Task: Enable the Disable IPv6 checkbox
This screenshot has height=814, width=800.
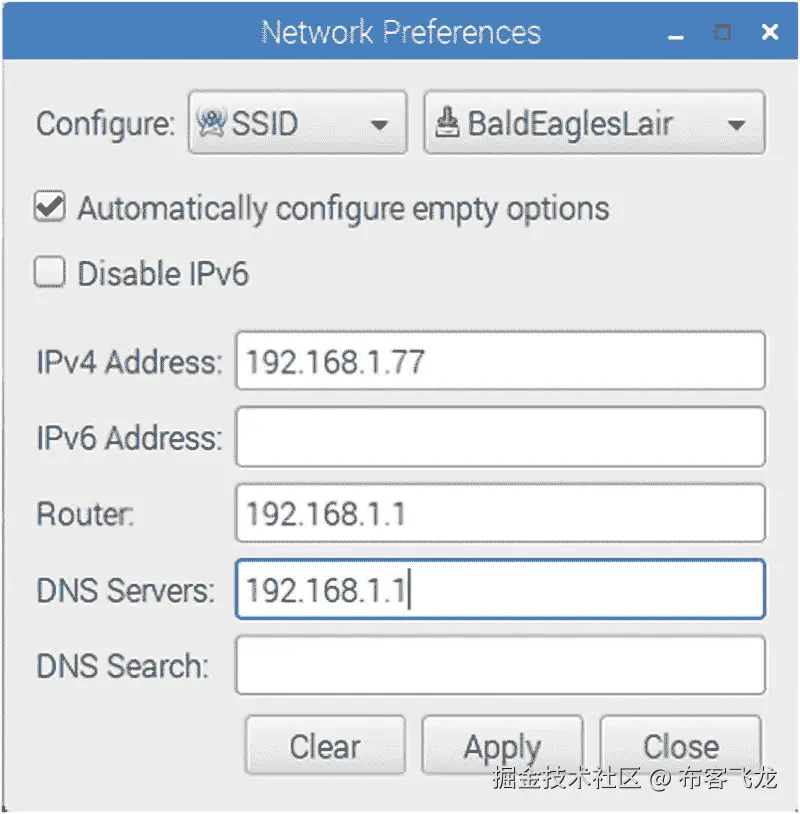Action: (50, 273)
